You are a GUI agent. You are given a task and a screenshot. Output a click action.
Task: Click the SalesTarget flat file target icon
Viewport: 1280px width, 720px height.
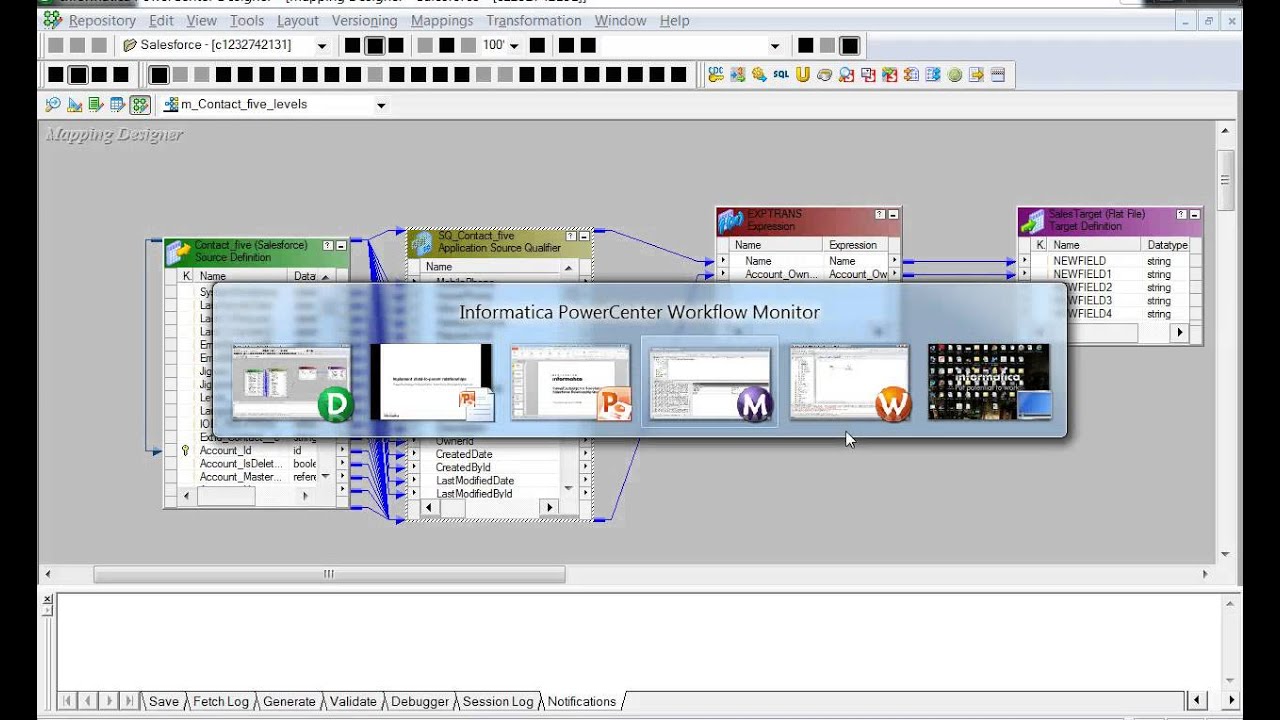(x=1032, y=220)
